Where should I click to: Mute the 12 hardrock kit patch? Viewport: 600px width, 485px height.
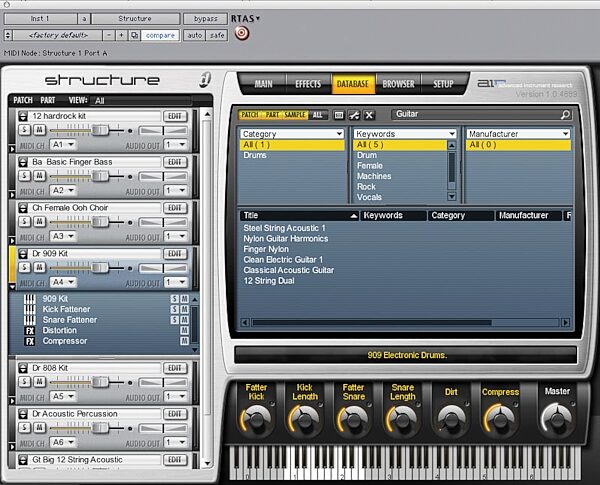tap(39, 130)
